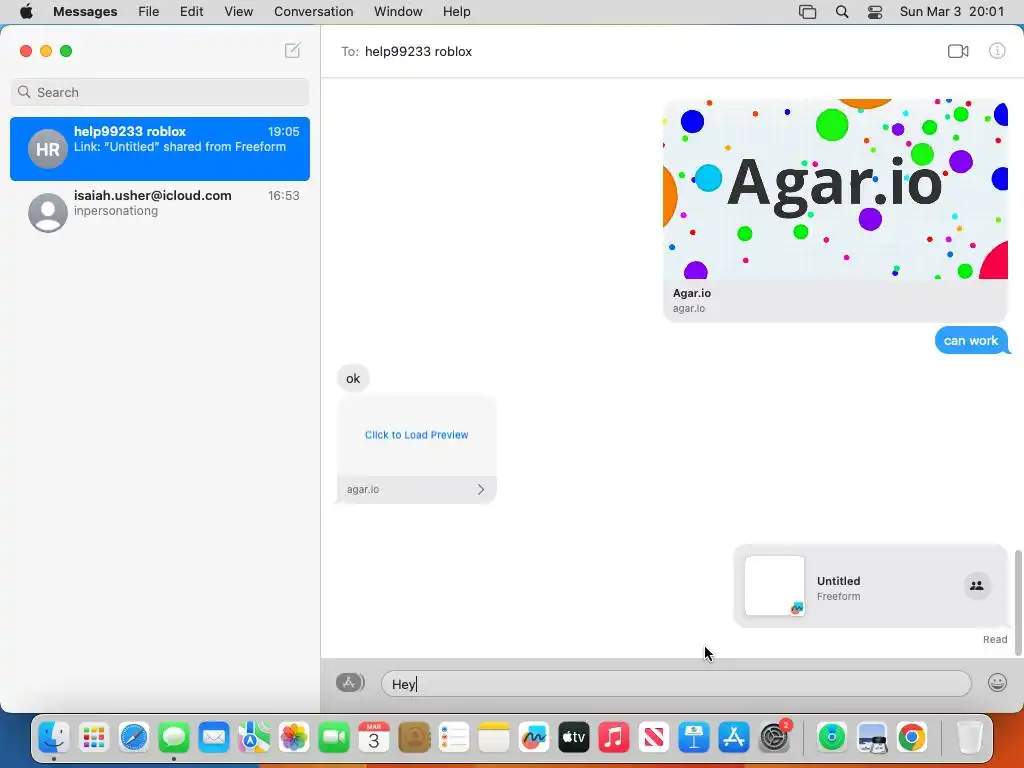This screenshot has width=1024, height=768.
Task: Click the HR contact avatar
Action: 48,149
